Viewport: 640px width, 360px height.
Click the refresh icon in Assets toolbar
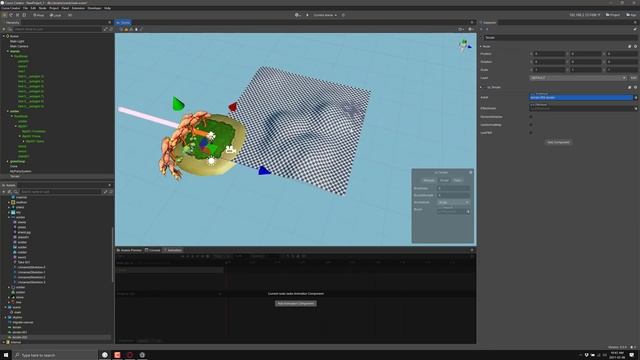pyautogui.click(x=111, y=191)
